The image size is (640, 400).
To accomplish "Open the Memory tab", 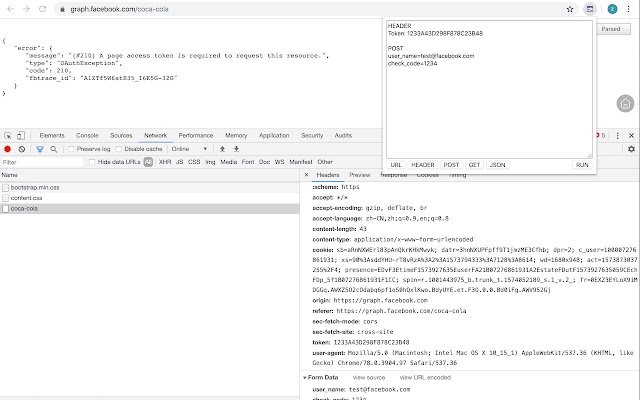I will pyautogui.click(x=236, y=136).
